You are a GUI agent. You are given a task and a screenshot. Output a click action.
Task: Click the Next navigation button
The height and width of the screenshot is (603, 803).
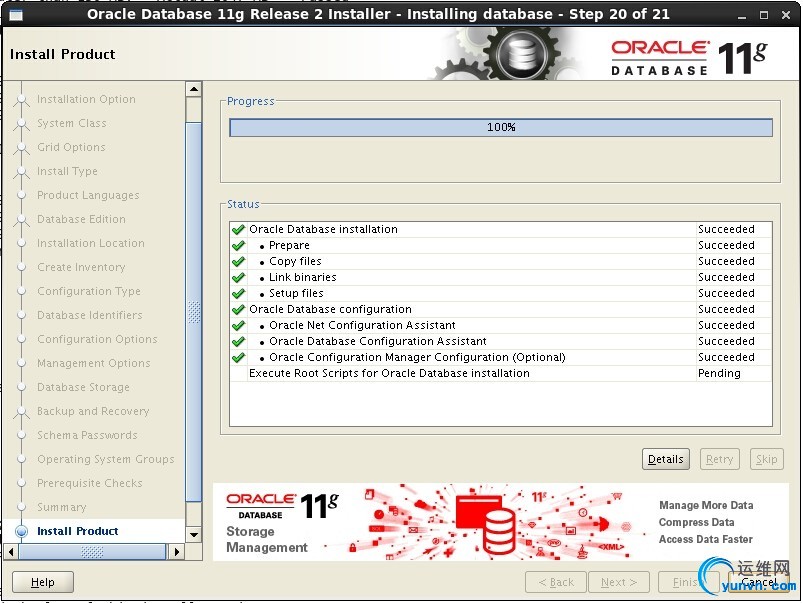(619, 582)
